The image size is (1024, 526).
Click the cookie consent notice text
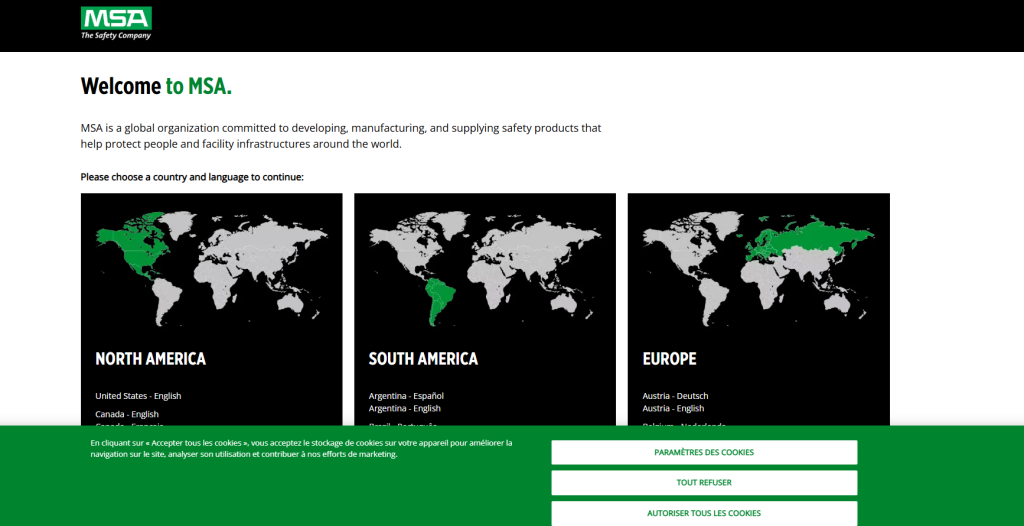[x=300, y=448]
